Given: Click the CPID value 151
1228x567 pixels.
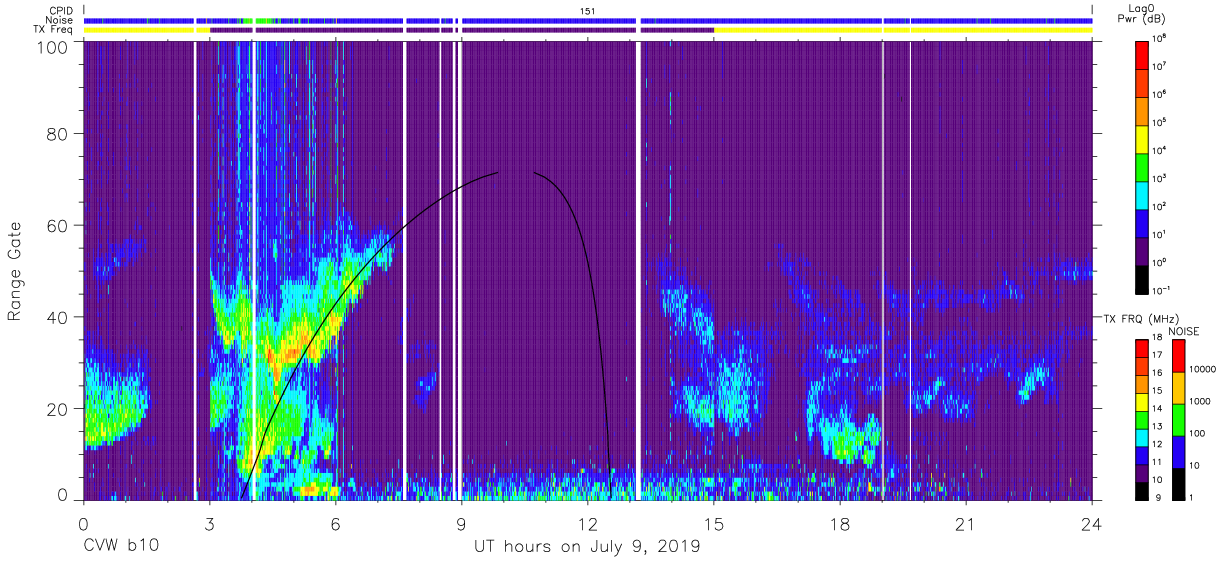Looking at the screenshot, I should (588, 10).
